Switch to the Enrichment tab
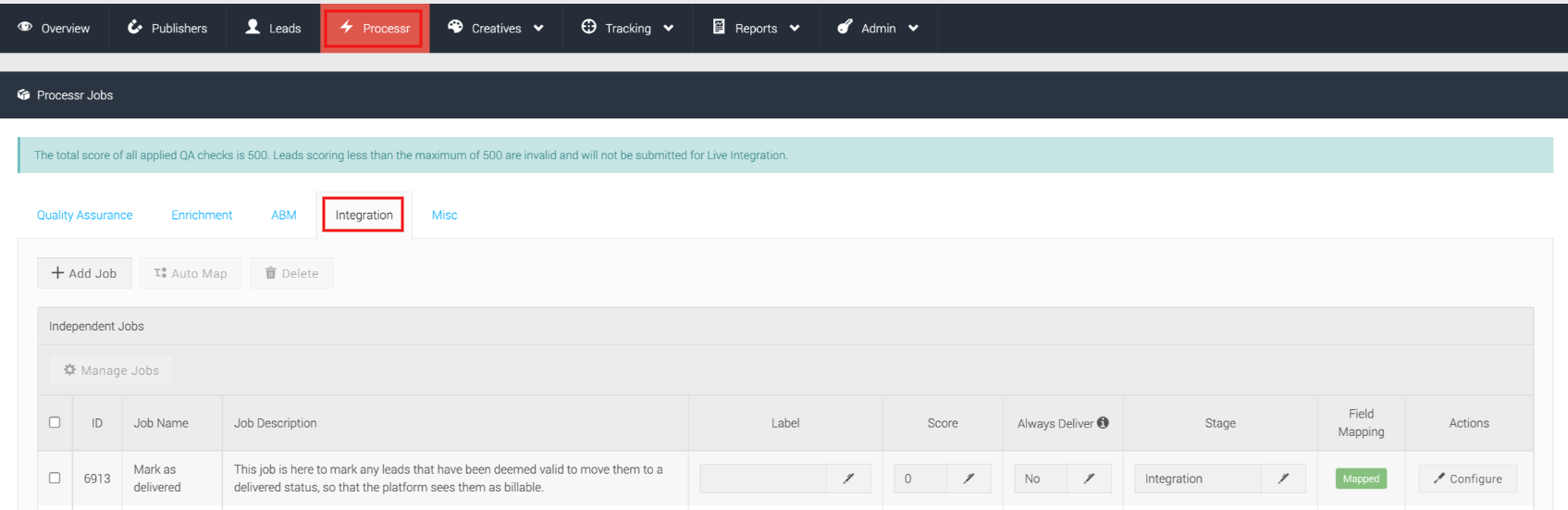 pos(202,215)
